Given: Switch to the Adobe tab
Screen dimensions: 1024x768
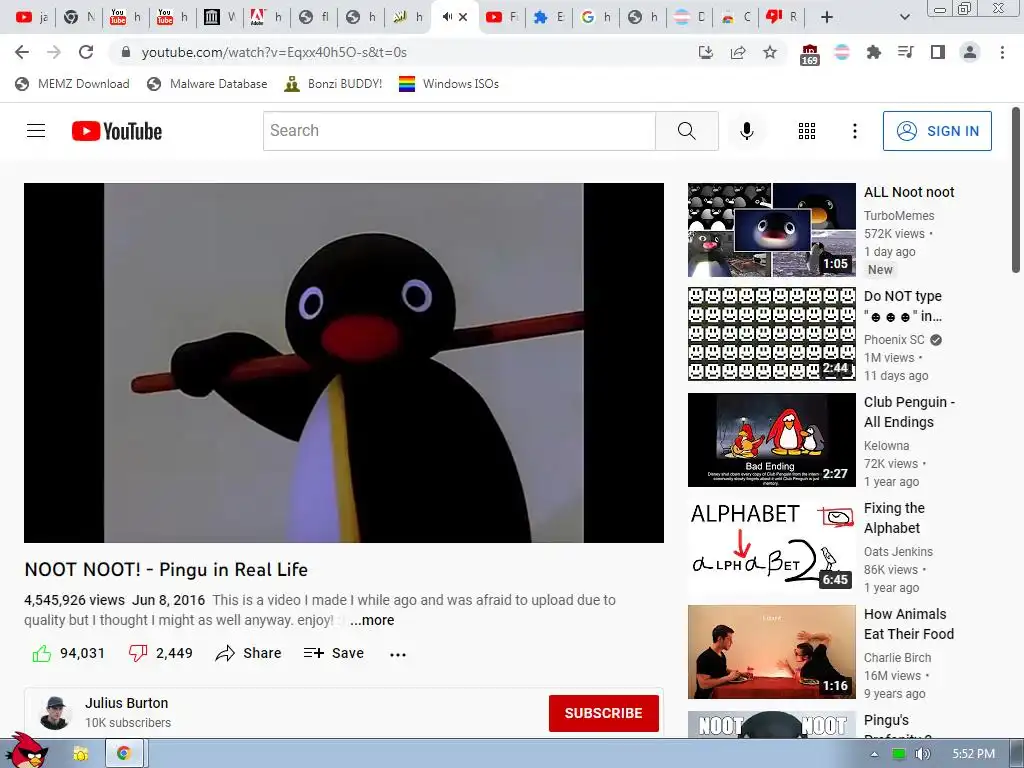Looking at the screenshot, I should [266, 17].
